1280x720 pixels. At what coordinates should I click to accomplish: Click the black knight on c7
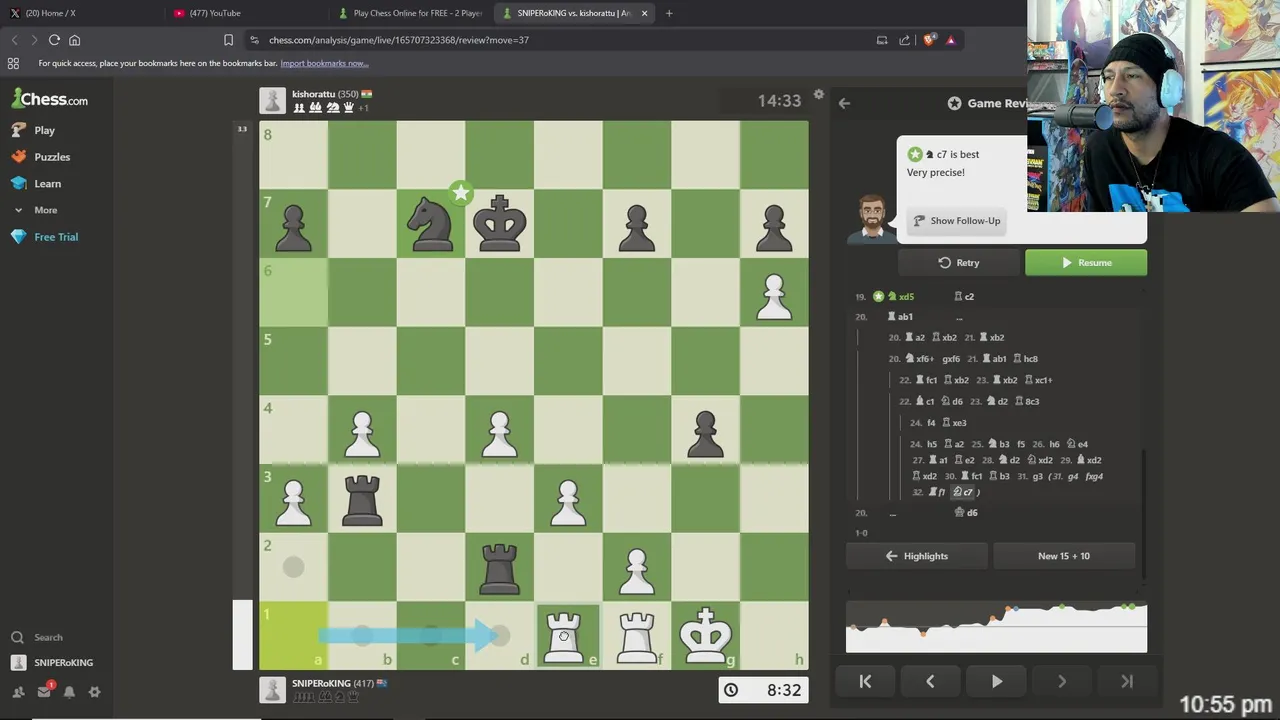[431, 223]
